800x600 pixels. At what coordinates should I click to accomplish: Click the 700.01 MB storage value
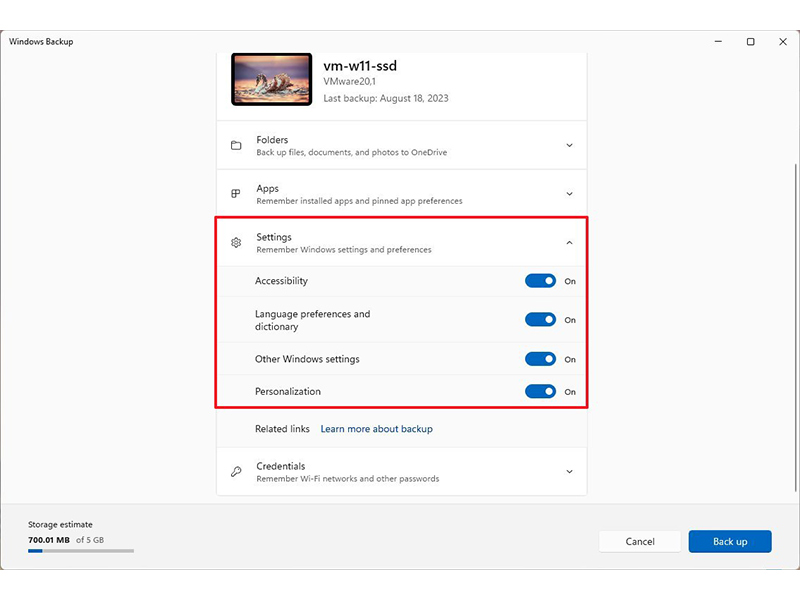(49, 540)
